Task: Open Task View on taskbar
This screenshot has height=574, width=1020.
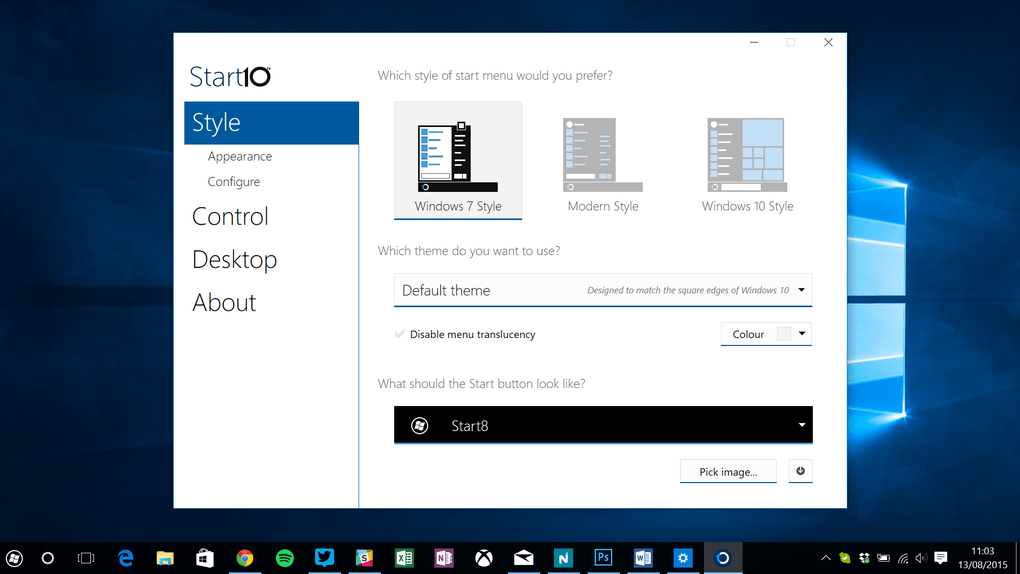Action: pyautogui.click(x=86, y=558)
